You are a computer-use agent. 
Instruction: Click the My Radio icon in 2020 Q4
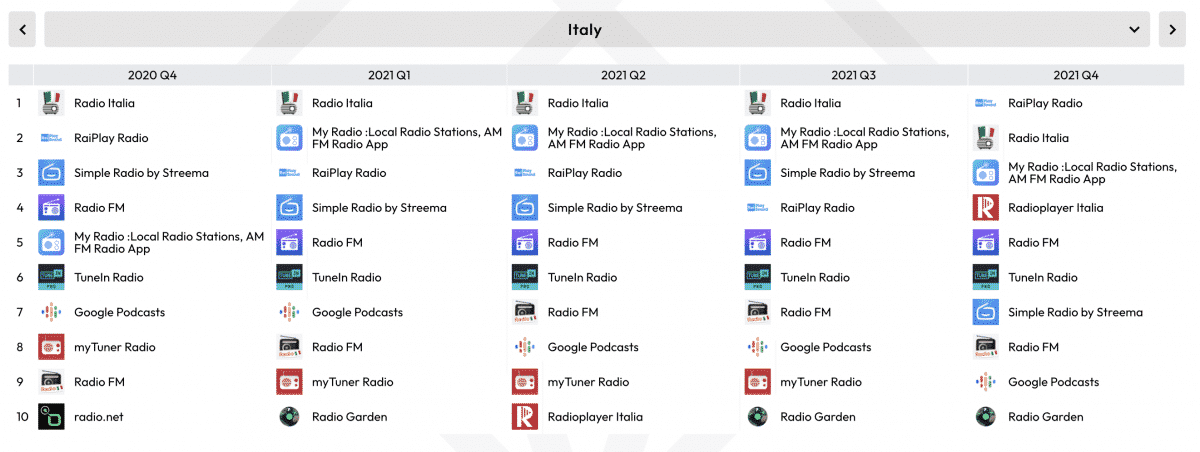click(51, 243)
